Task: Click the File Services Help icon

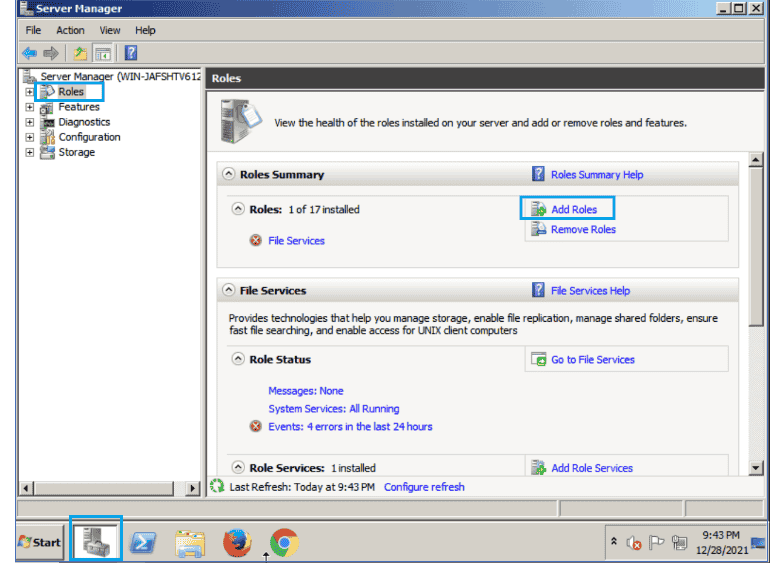Action: (x=538, y=290)
